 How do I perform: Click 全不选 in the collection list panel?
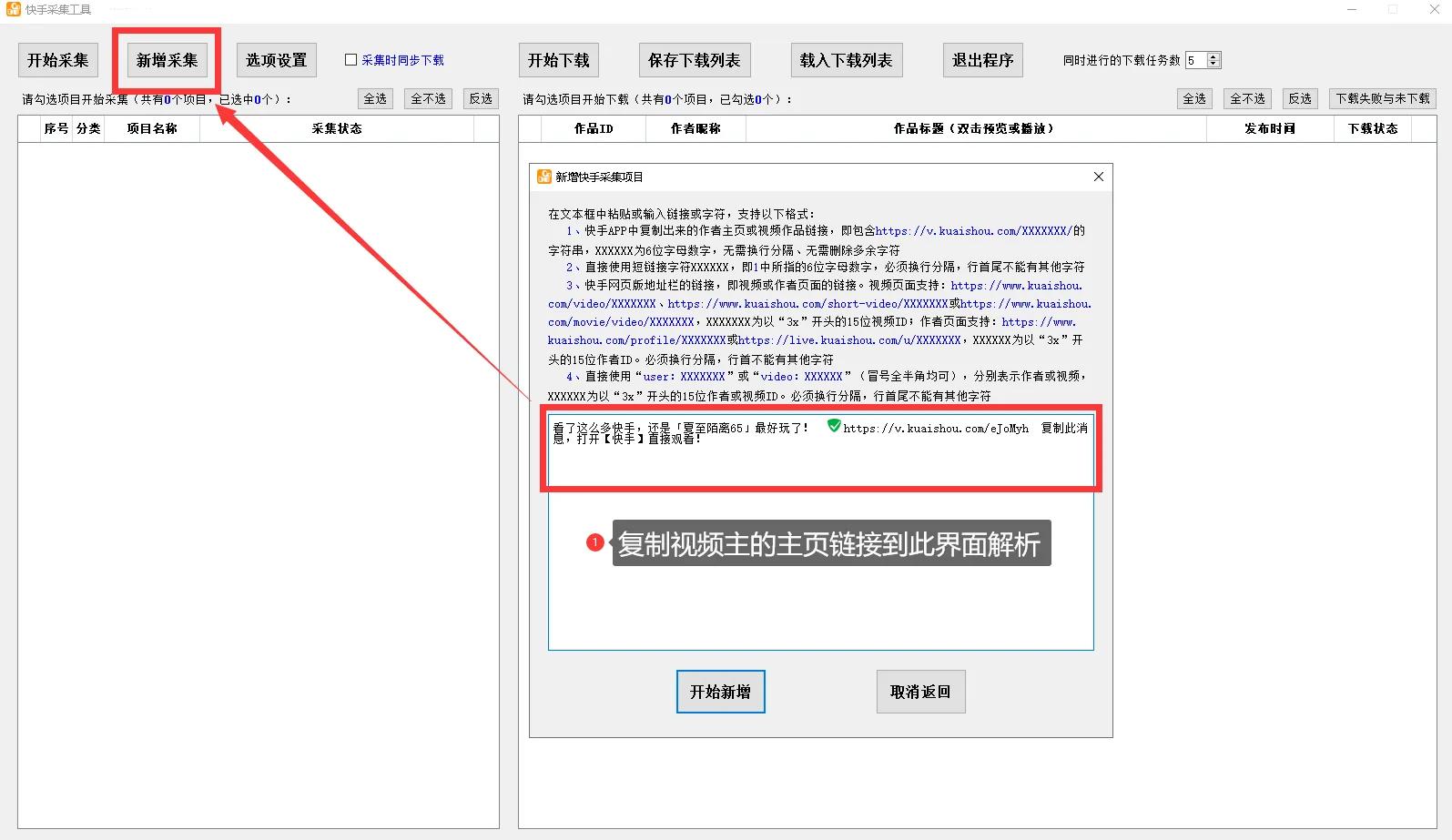[428, 98]
